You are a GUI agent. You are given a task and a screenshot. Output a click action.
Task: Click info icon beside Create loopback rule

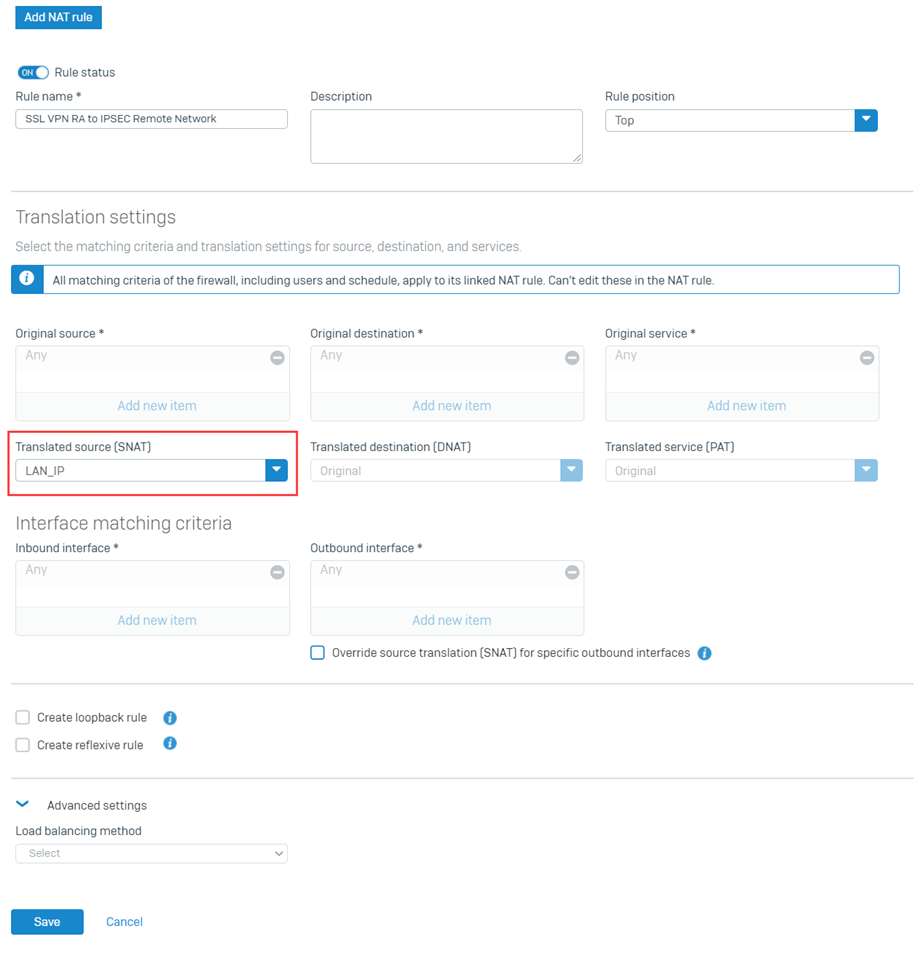[170, 718]
